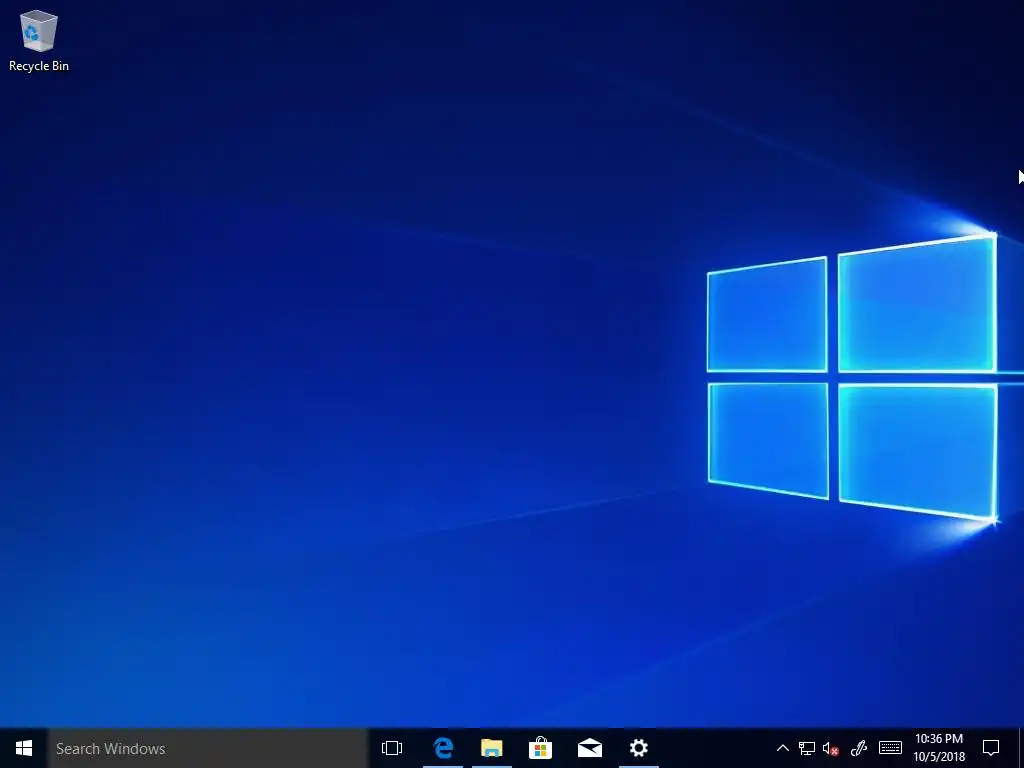
Task: Select the Recycle Bin desktop icon
Action: (39, 40)
